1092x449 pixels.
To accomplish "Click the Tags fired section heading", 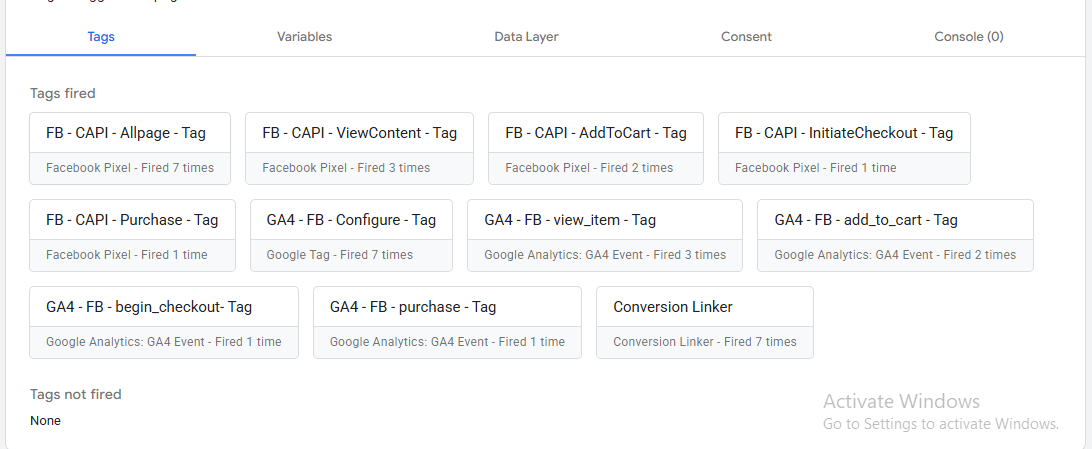I will click(x=63, y=93).
